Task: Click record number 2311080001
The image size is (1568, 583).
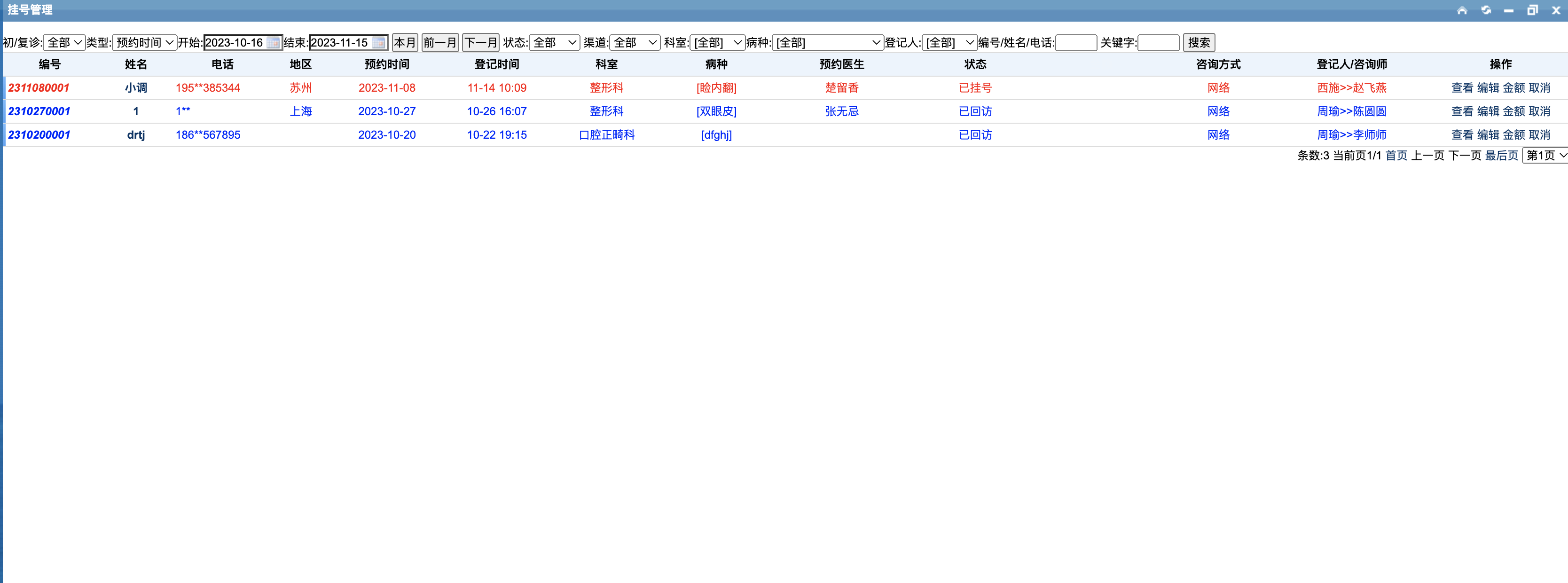Action: pos(39,87)
